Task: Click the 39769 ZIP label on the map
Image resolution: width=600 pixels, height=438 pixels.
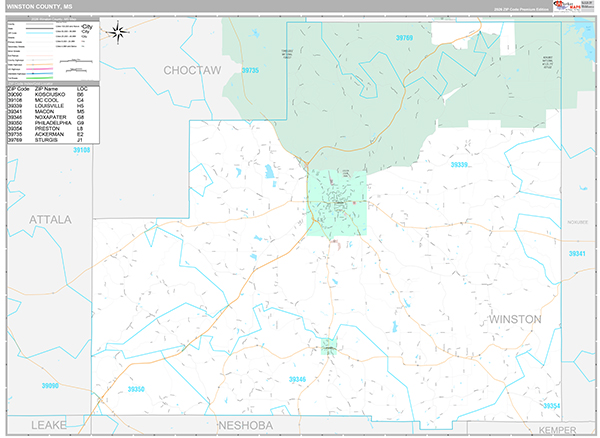Action: pyautogui.click(x=404, y=38)
